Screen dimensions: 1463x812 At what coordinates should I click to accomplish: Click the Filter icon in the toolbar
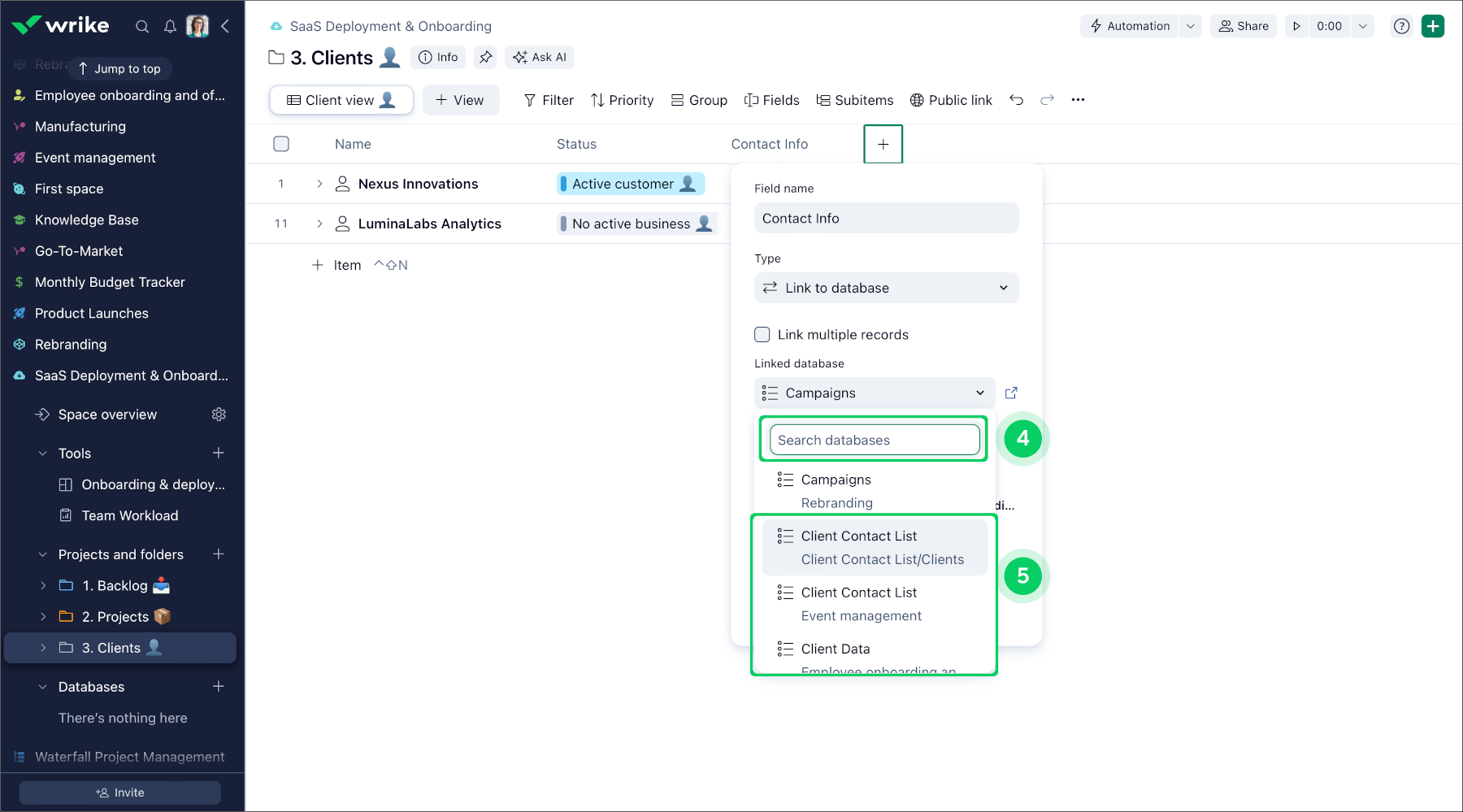point(529,100)
